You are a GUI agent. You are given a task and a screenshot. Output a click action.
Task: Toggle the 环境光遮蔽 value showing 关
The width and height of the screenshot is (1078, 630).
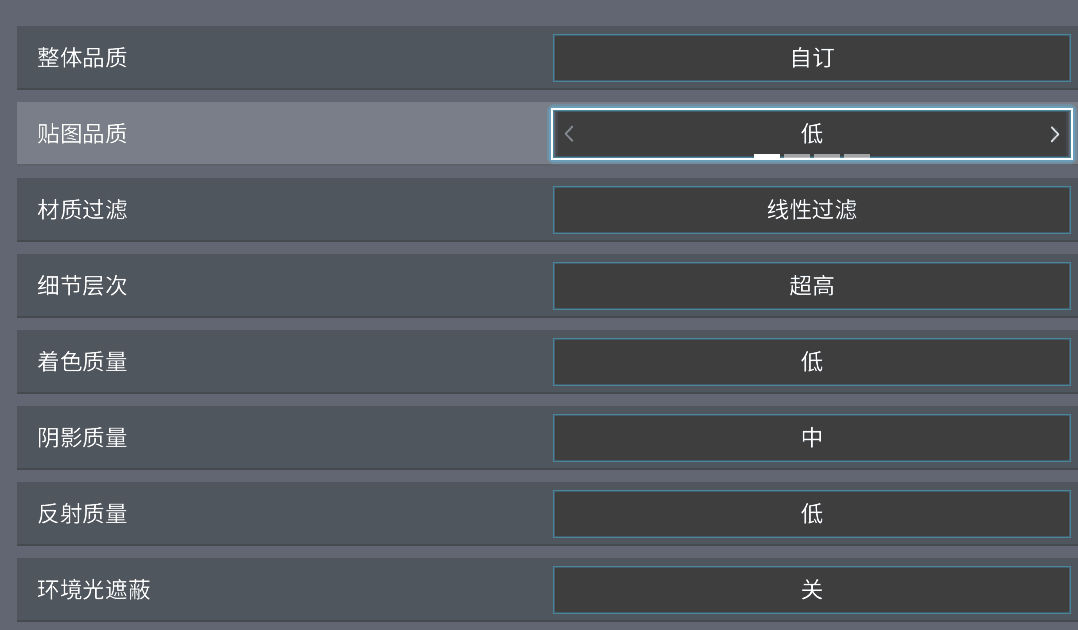(x=811, y=590)
